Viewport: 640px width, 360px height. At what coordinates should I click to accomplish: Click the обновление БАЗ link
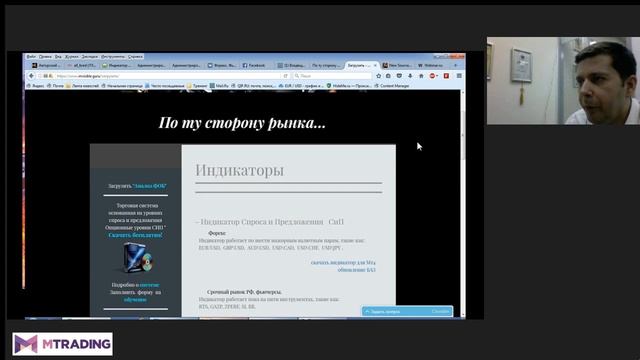tap(356, 270)
